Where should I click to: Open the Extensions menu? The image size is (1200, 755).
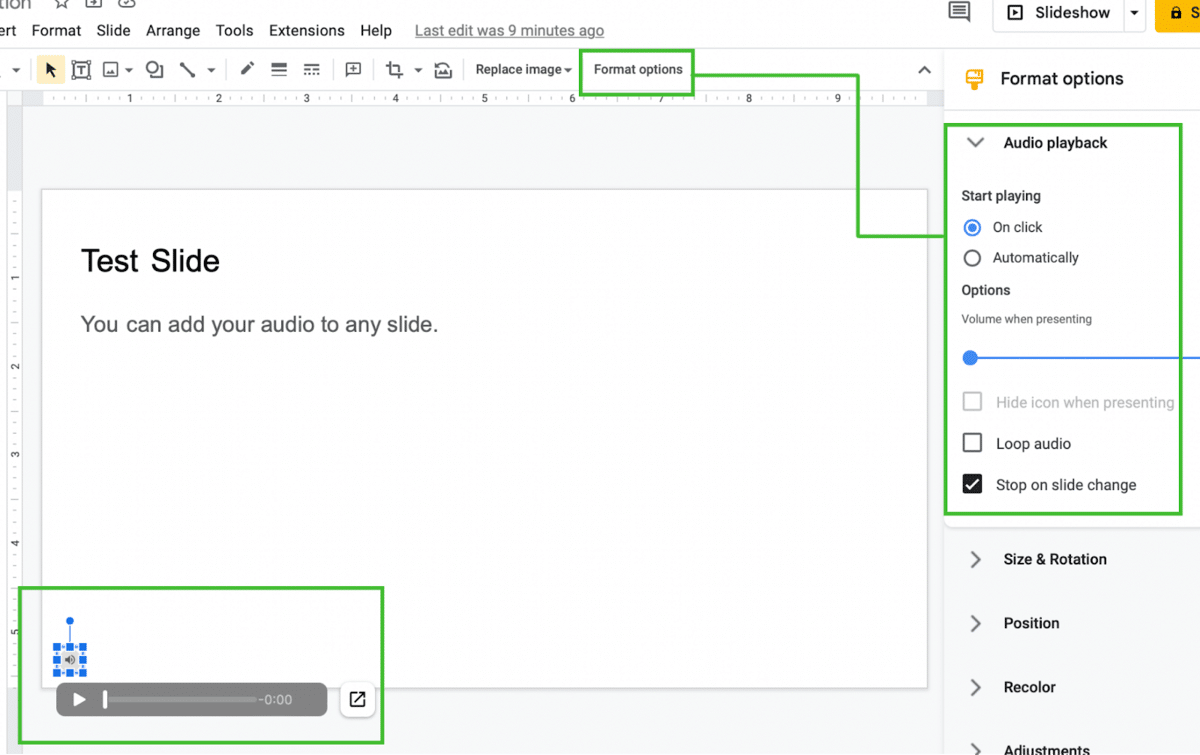coord(306,30)
